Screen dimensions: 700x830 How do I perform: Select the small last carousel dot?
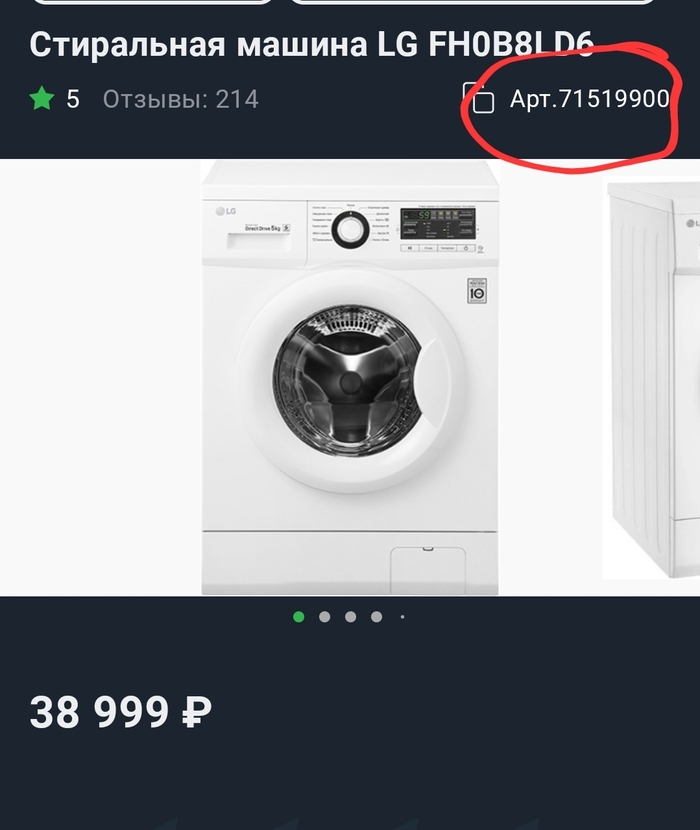point(402,617)
